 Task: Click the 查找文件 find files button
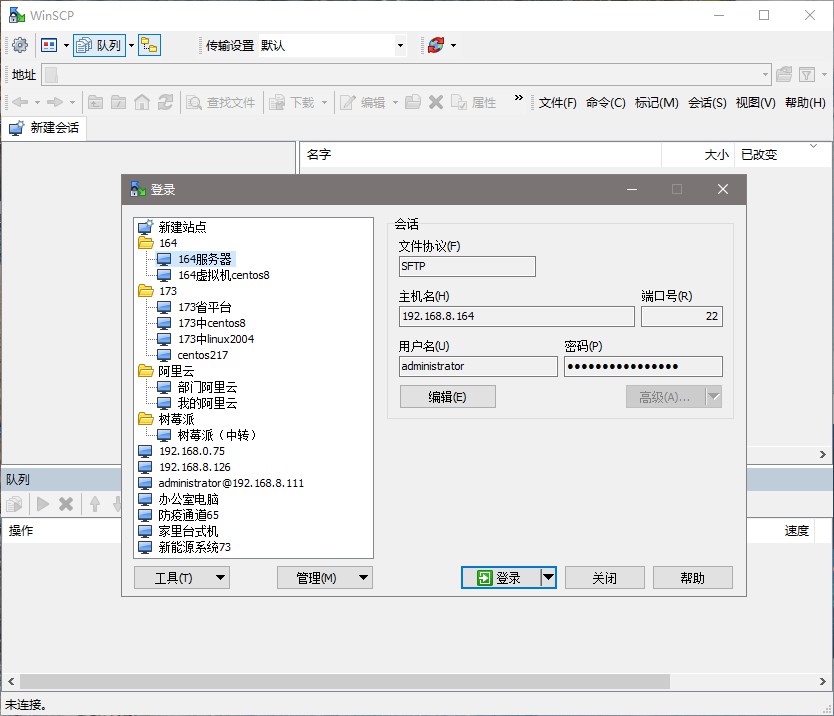[x=221, y=102]
